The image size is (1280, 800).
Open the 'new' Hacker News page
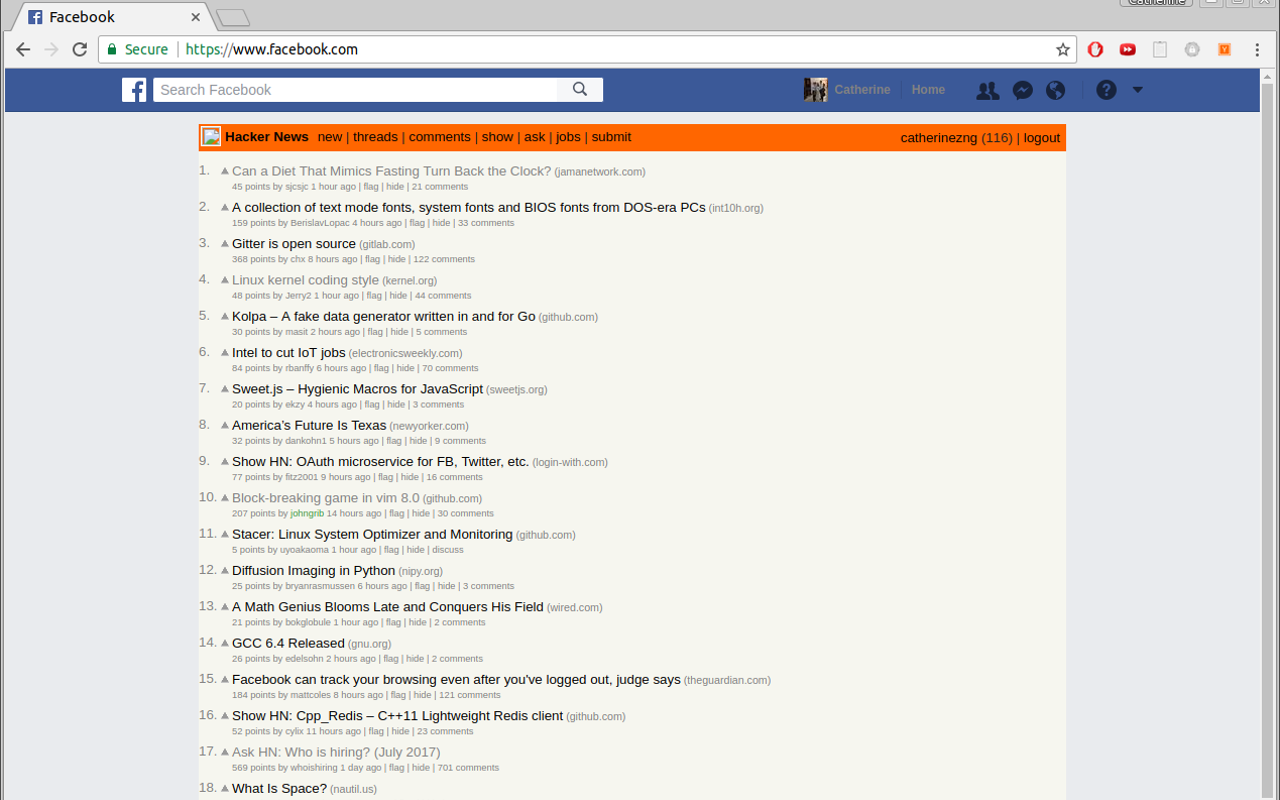pos(330,137)
